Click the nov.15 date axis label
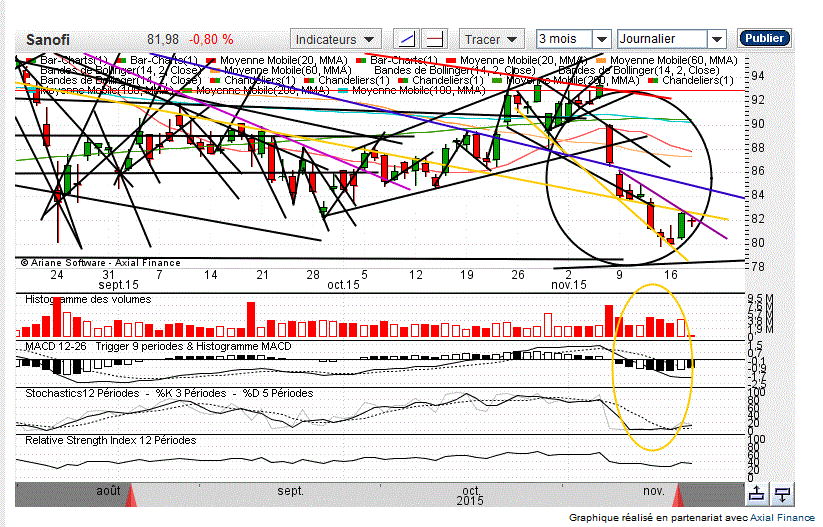The height and width of the screenshot is (527, 823). 568,285
